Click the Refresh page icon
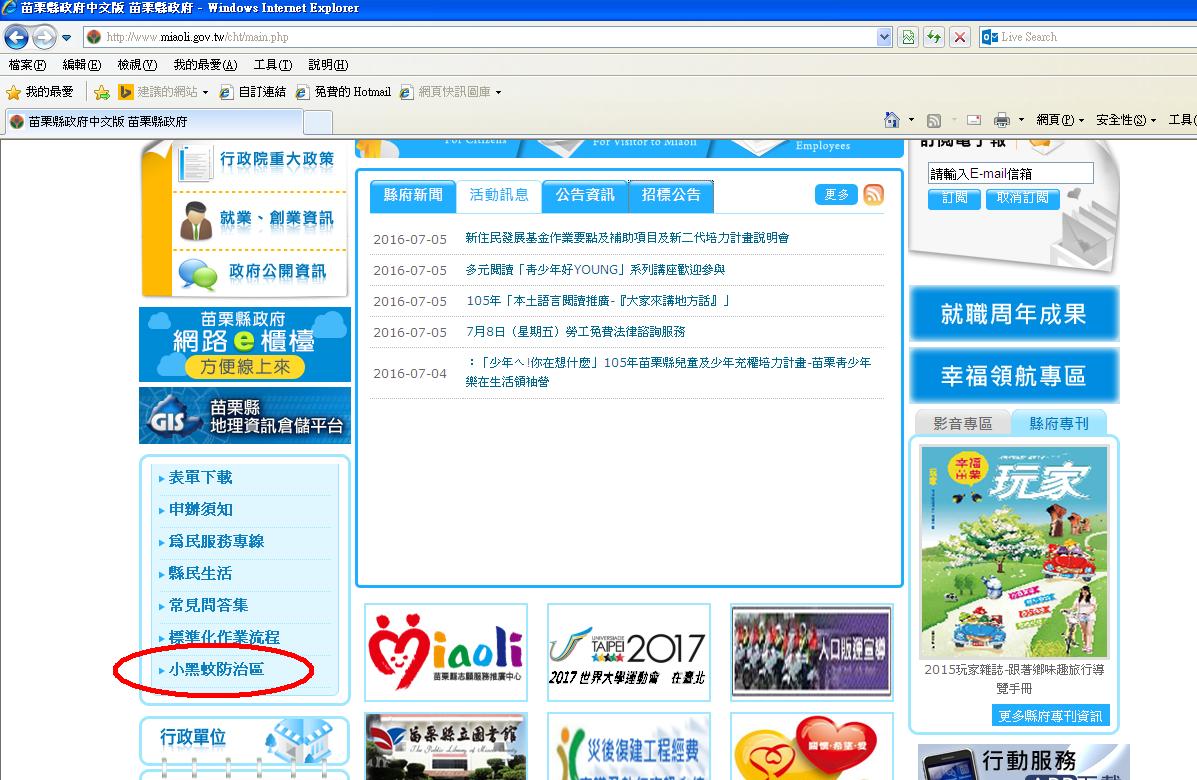 pos(934,37)
